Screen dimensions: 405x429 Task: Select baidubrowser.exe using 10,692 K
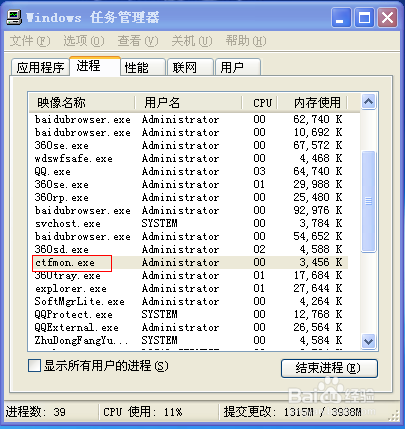(188, 132)
